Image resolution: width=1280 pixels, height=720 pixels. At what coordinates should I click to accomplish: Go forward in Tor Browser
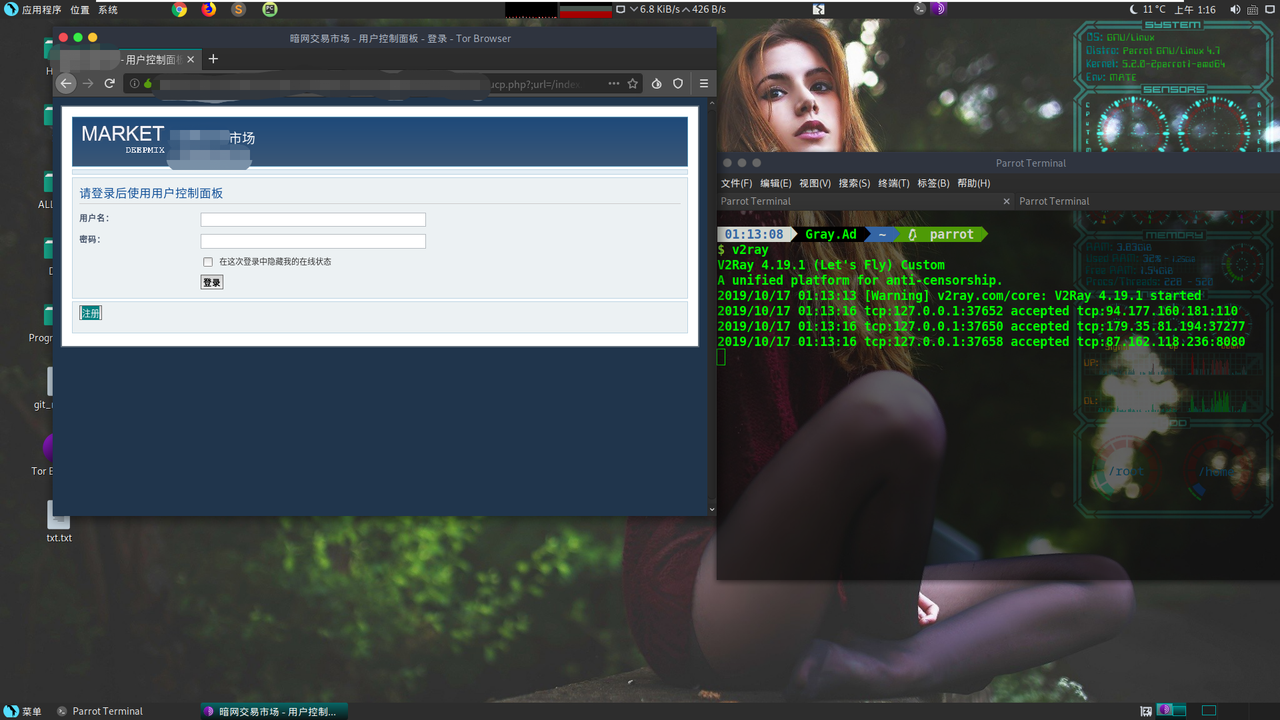(x=88, y=84)
